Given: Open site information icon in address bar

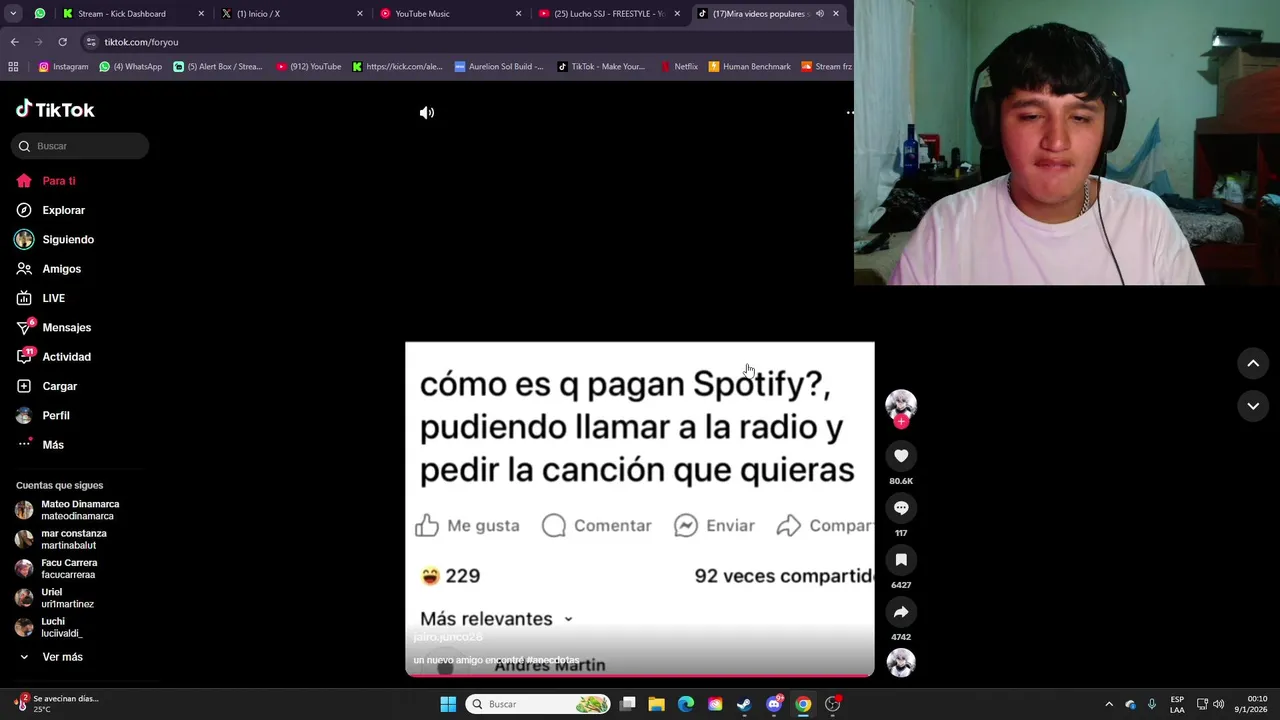Looking at the screenshot, I should [91, 42].
